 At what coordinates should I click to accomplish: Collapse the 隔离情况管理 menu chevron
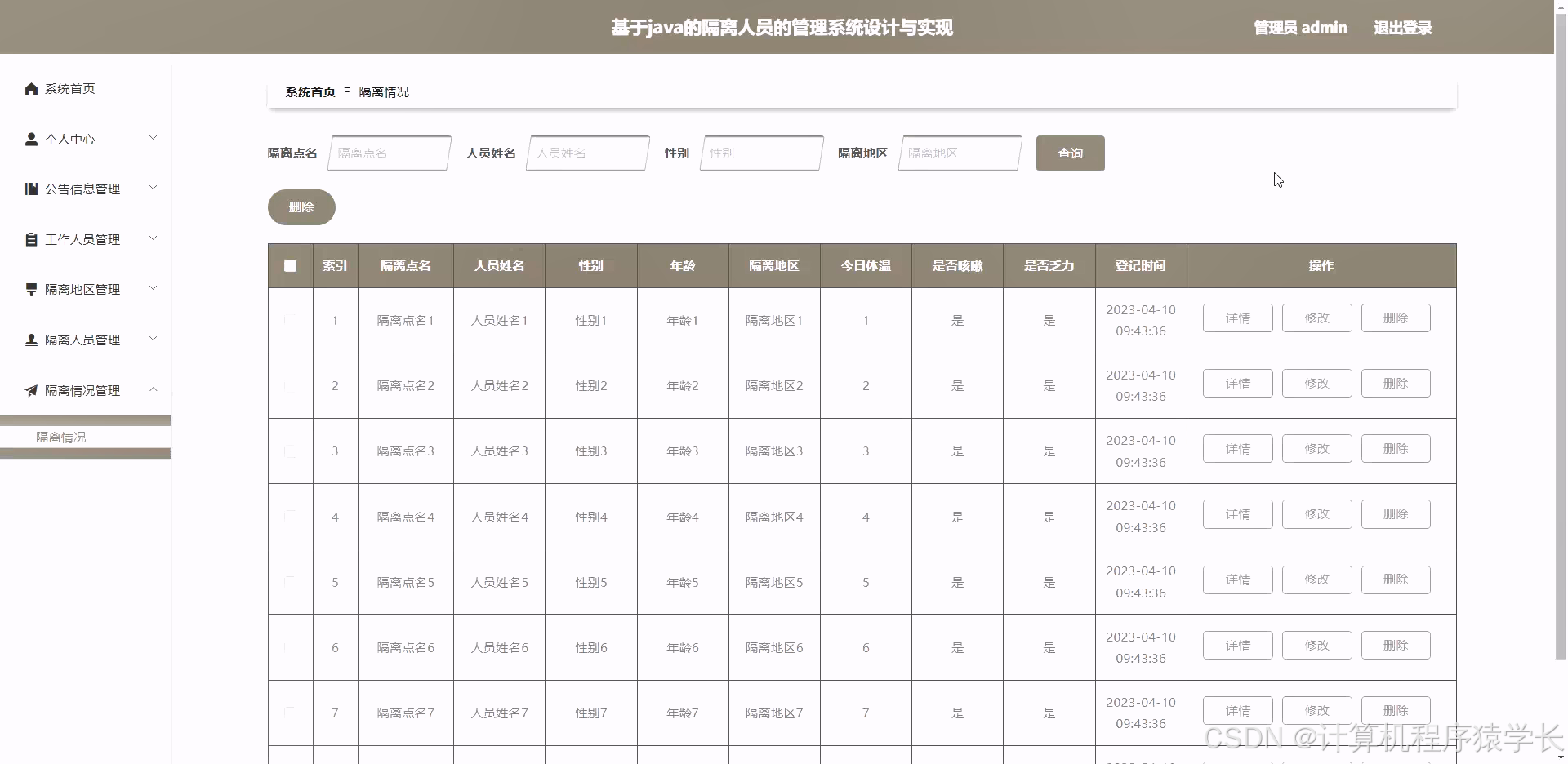point(153,389)
